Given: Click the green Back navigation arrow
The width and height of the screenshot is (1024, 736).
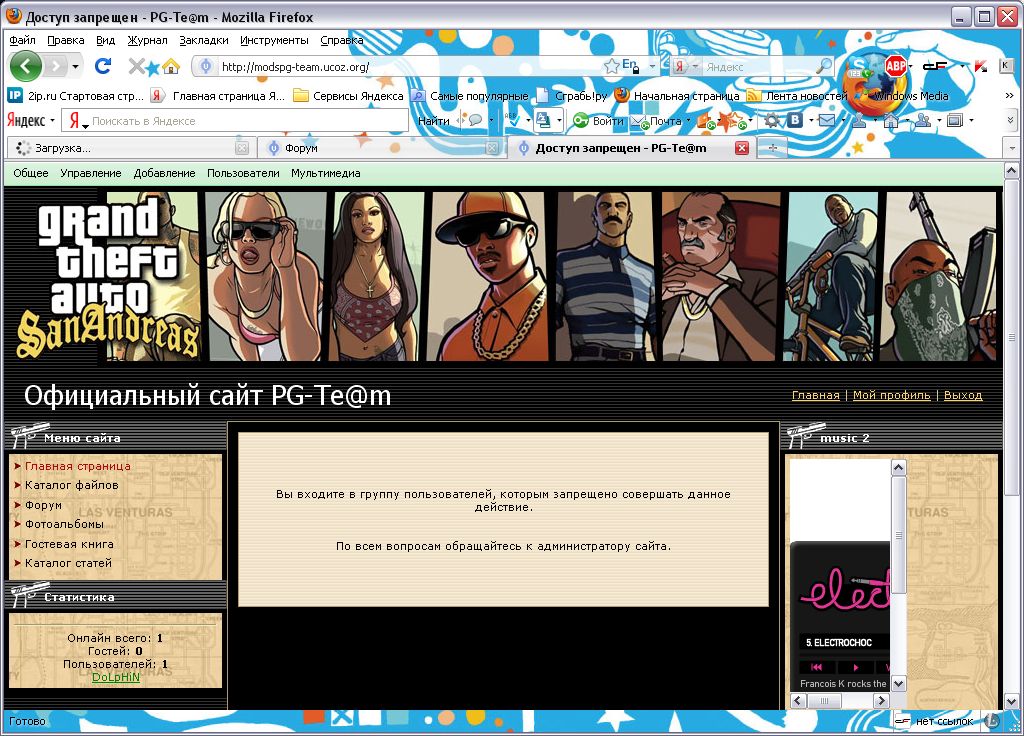Looking at the screenshot, I should point(25,66).
